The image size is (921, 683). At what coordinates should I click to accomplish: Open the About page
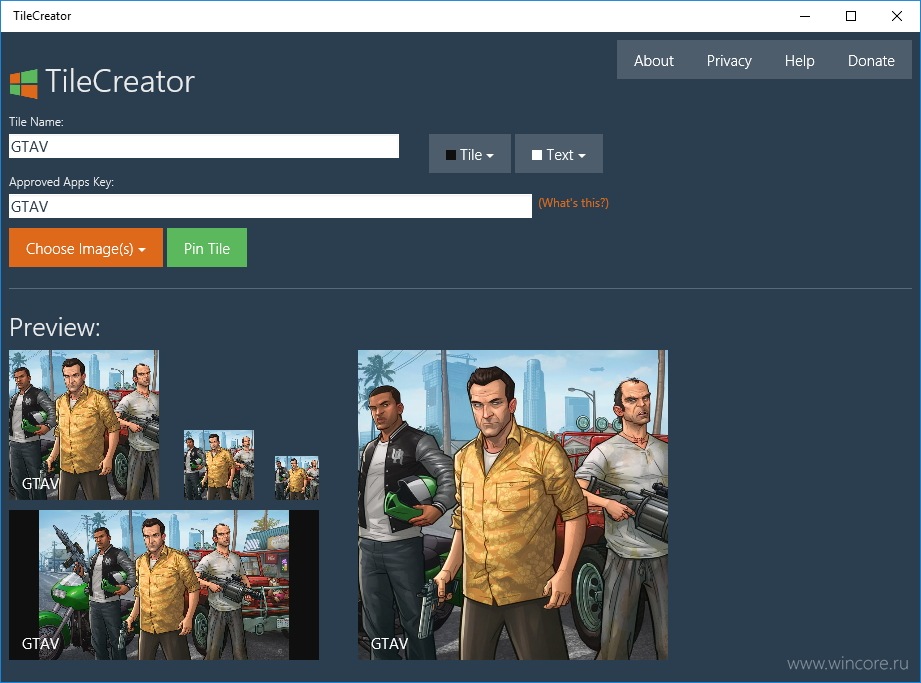tap(653, 60)
